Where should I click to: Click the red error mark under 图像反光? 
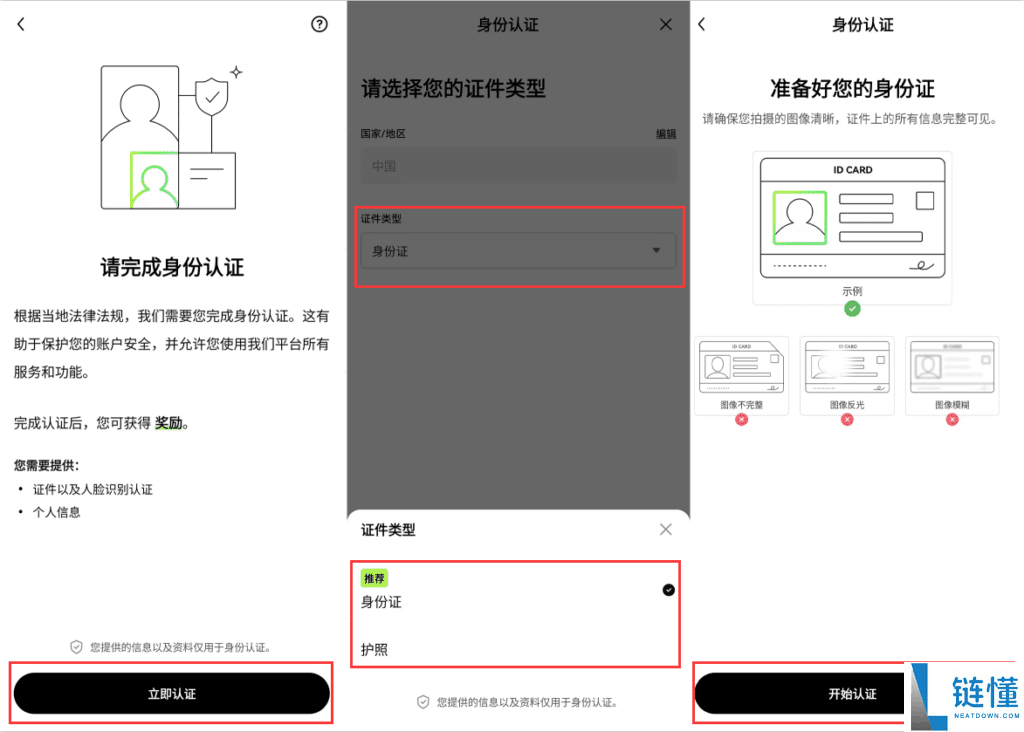846,420
